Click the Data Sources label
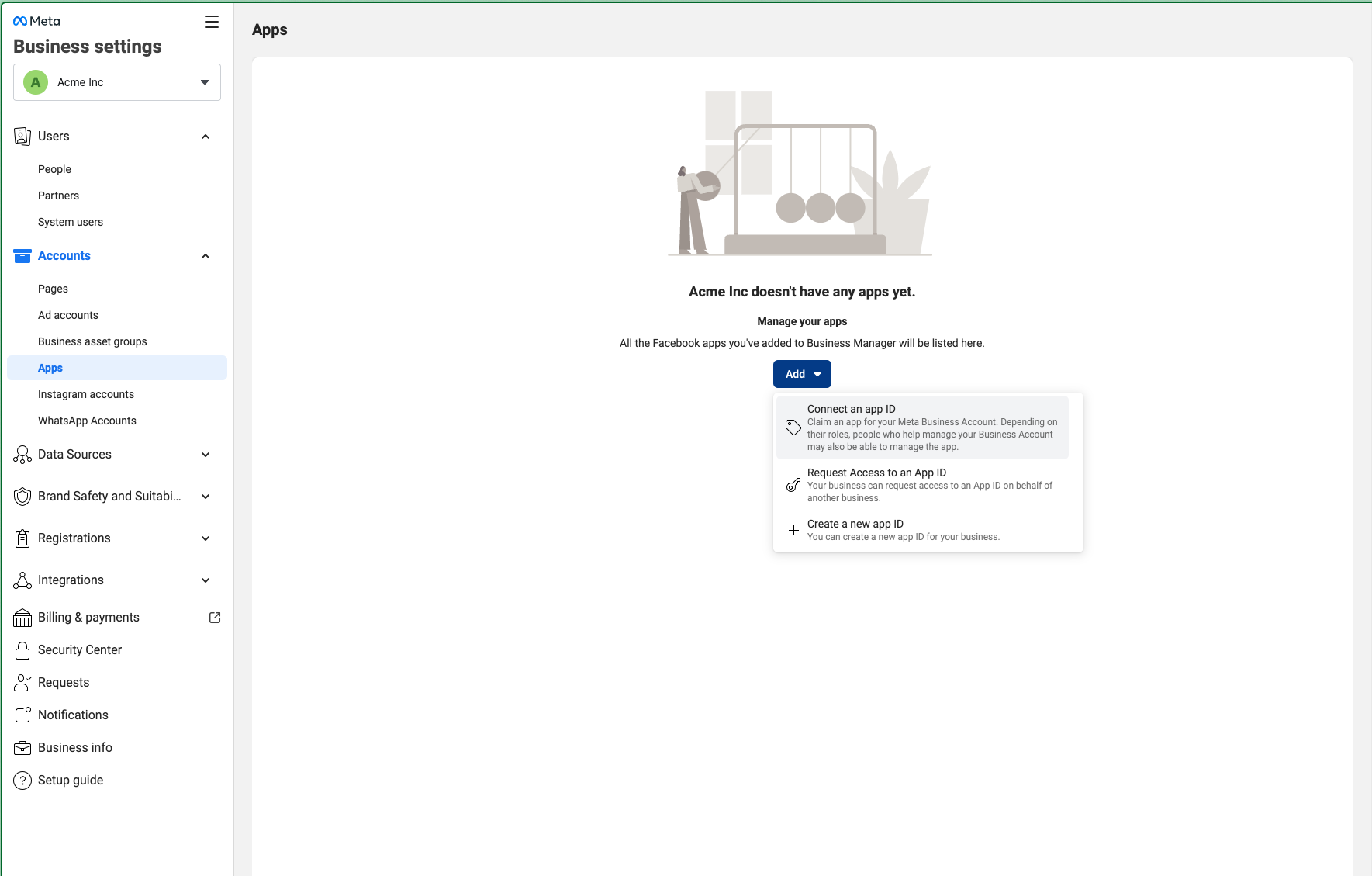 (74, 455)
